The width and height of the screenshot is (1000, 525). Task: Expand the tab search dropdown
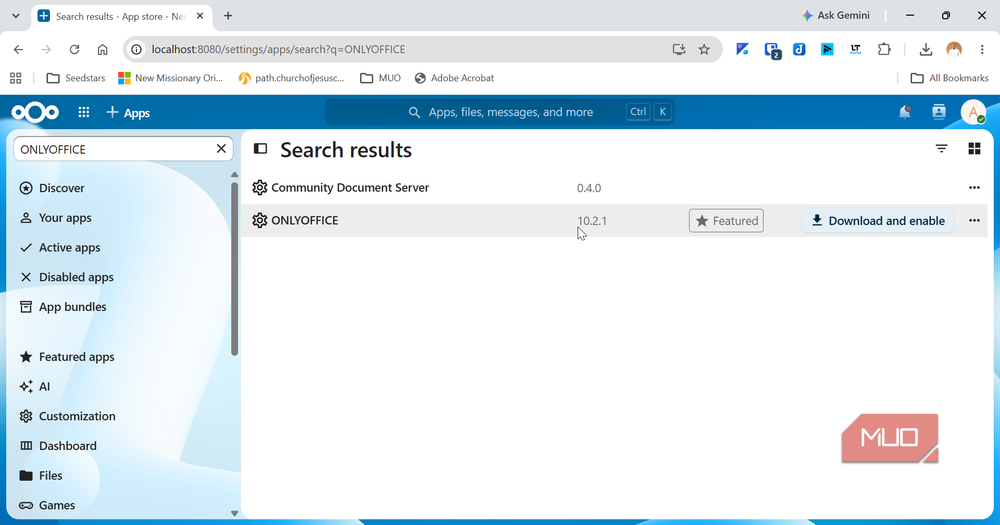[x=16, y=16]
